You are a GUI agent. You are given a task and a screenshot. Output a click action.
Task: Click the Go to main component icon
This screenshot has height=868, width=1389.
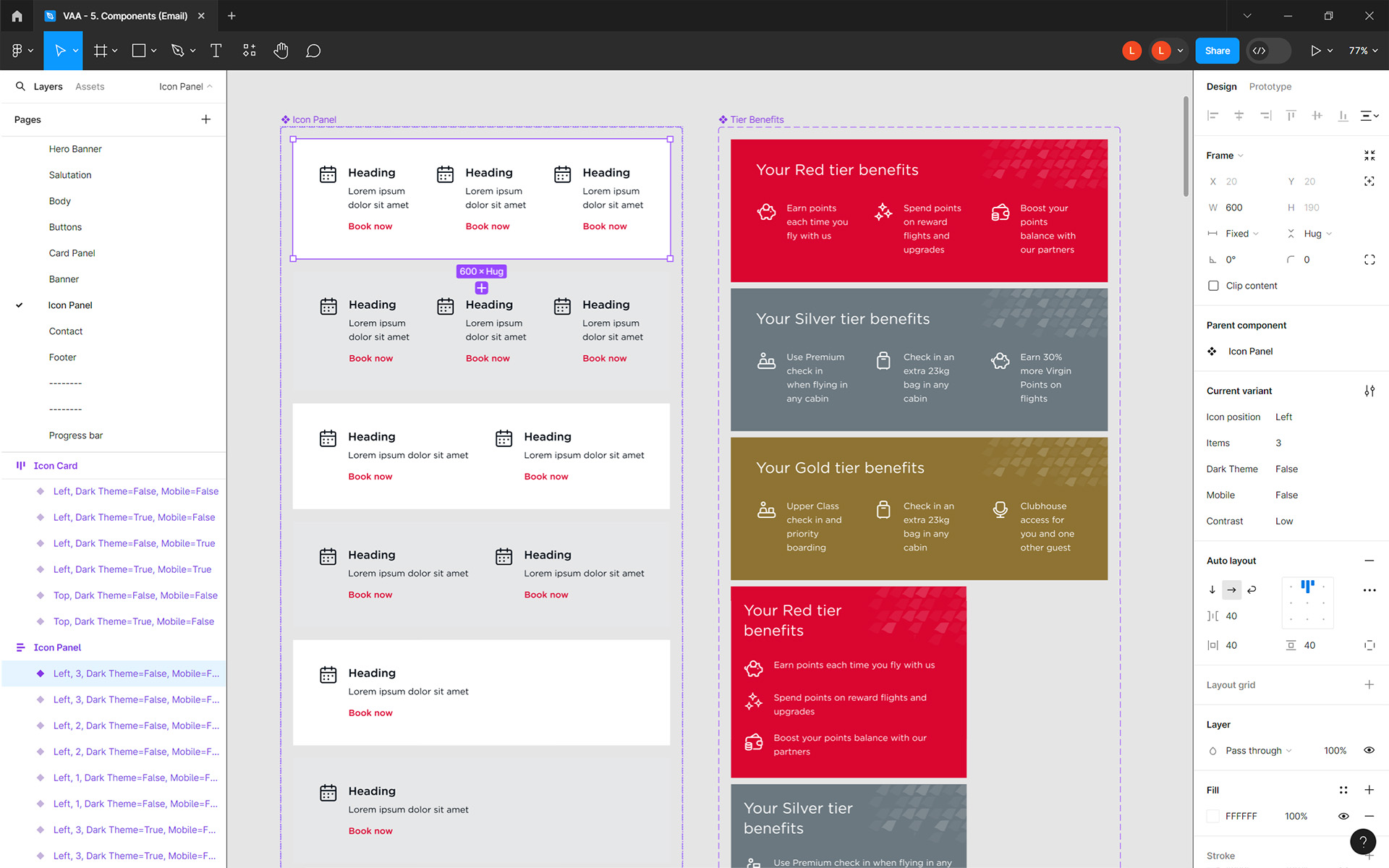pyautogui.click(x=1212, y=352)
